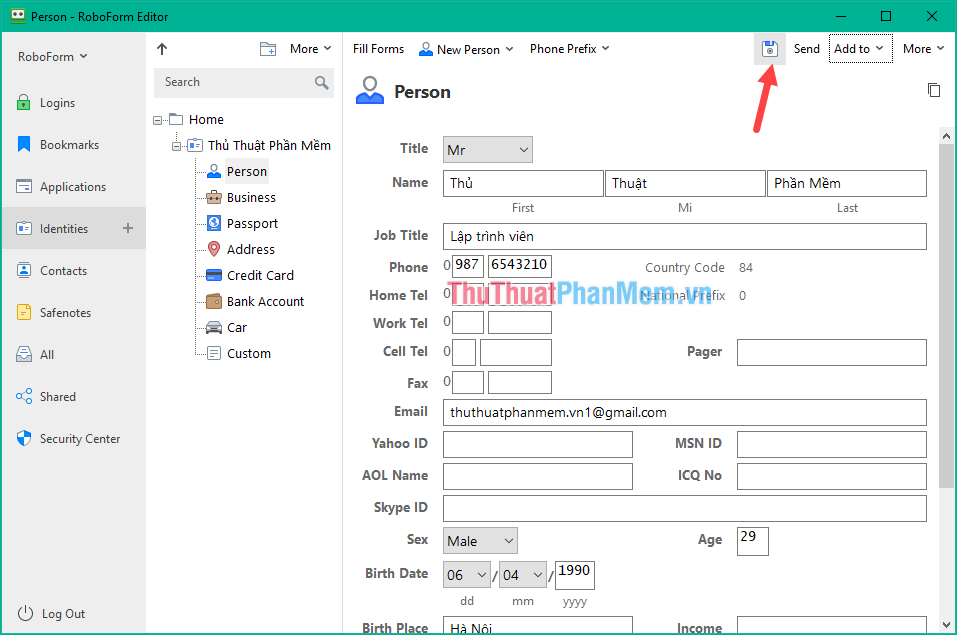Open the Sex dropdown showing Male
957x635 pixels.
coord(480,540)
